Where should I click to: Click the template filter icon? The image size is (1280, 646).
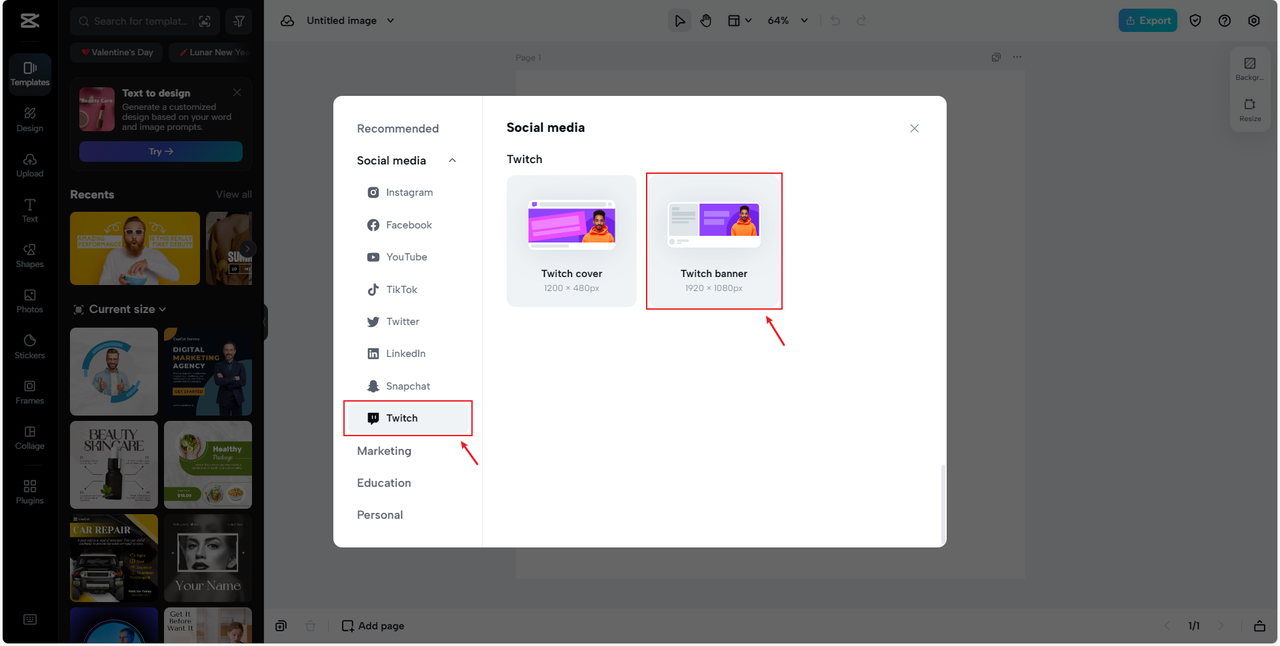[238, 21]
